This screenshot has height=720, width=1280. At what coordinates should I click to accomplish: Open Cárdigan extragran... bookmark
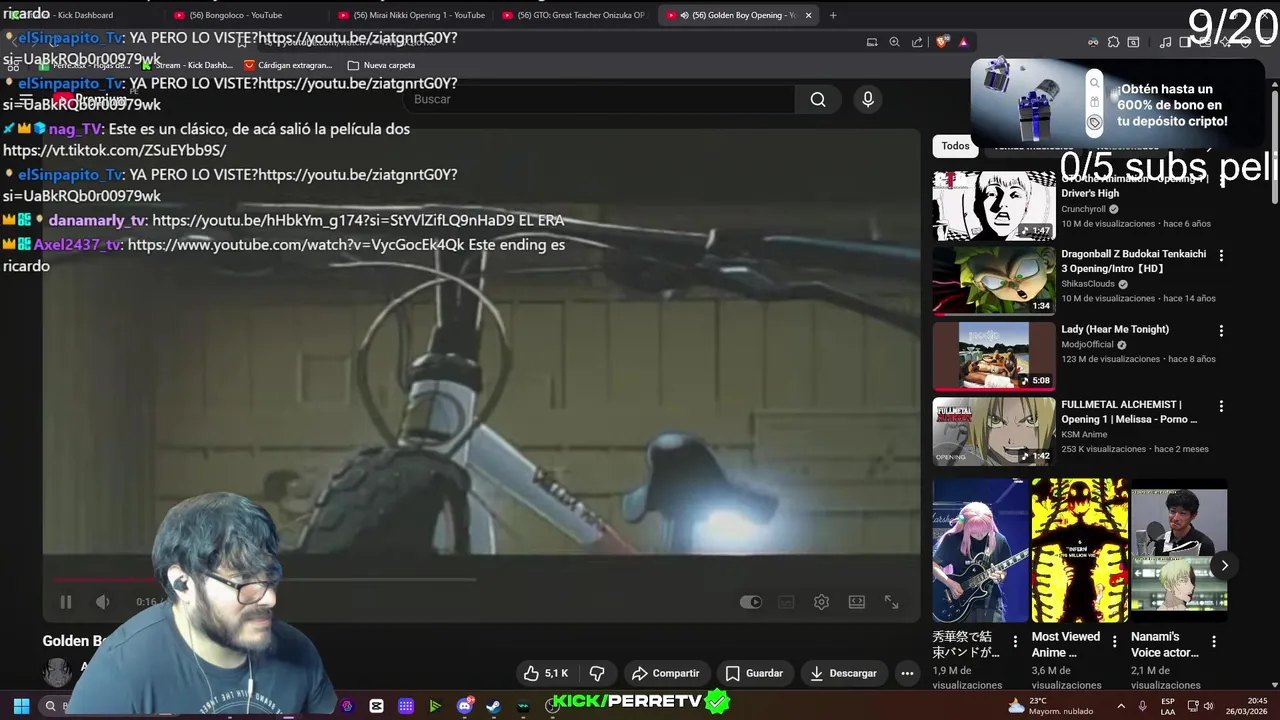click(x=288, y=65)
